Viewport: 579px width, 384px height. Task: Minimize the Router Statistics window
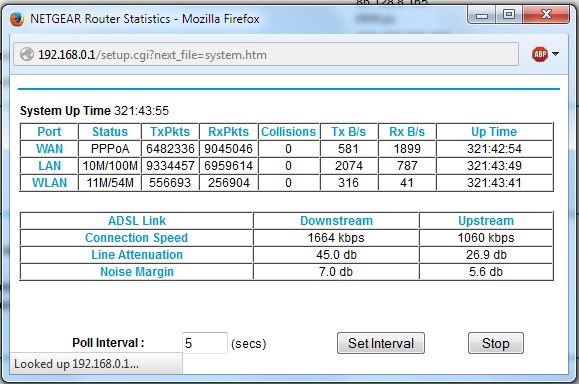[482, 15]
